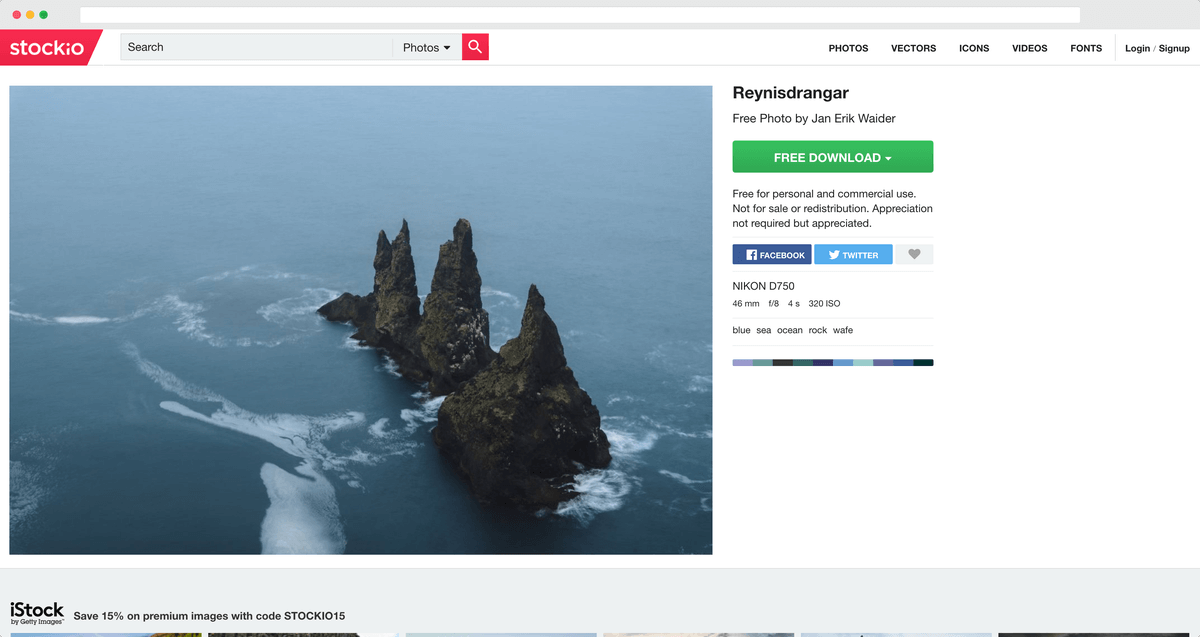The width and height of the screenshot is (1200, 637).
Task: Click the red magnifier search button
Action: 475,47
